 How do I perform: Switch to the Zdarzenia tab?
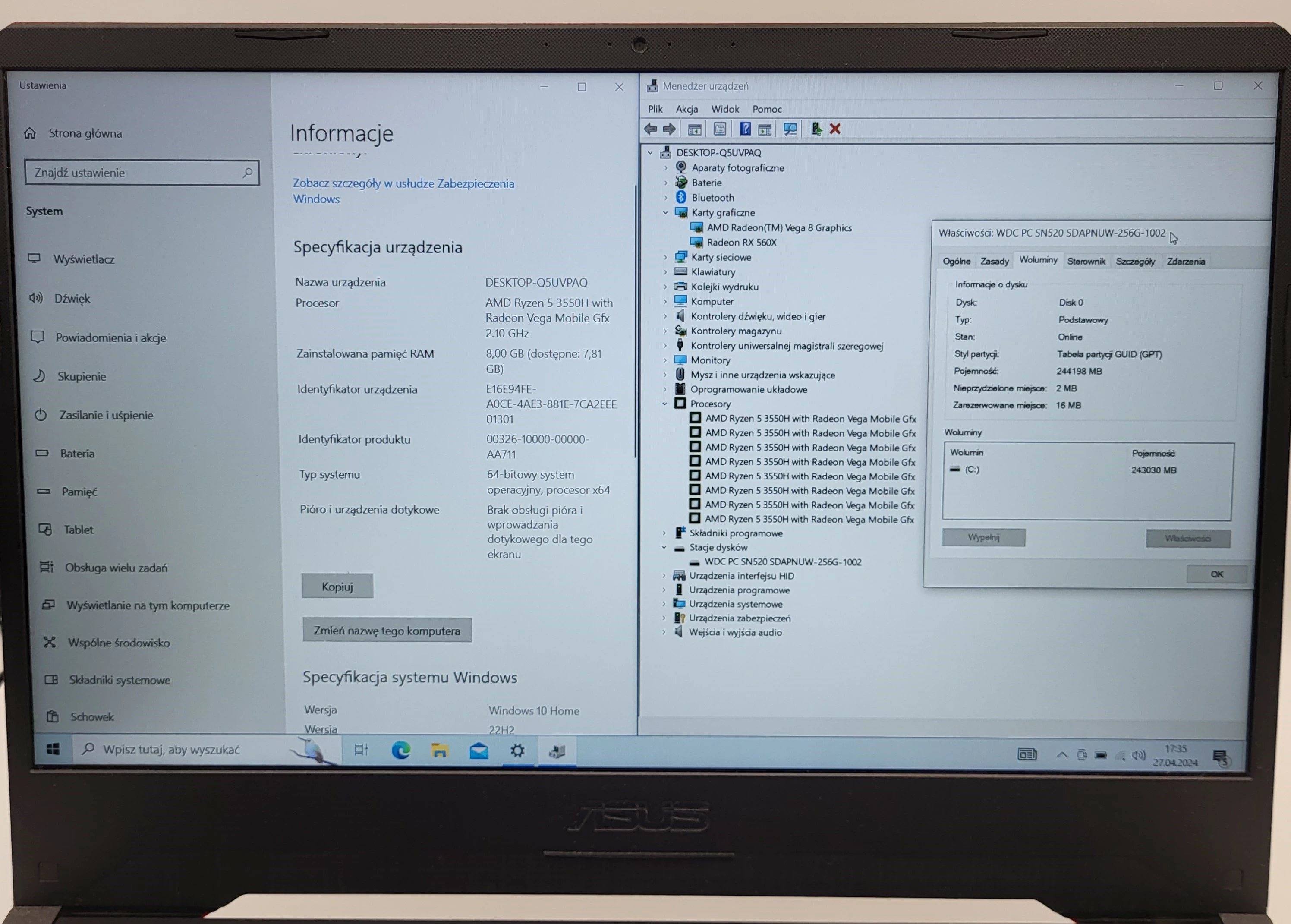click(1186, 261)
